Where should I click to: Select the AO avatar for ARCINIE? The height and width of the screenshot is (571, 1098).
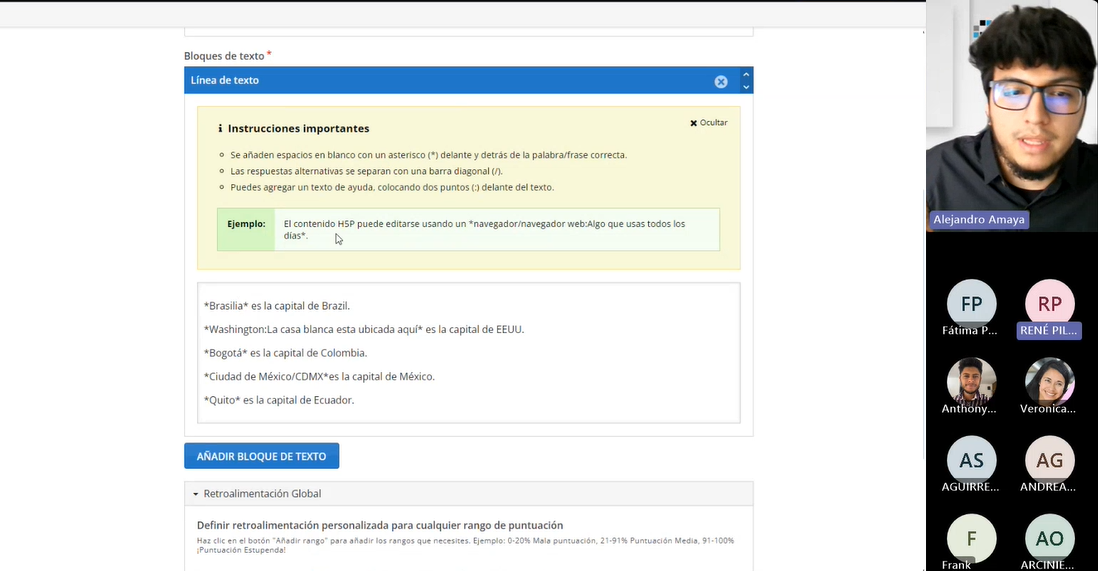[1049, 538]
